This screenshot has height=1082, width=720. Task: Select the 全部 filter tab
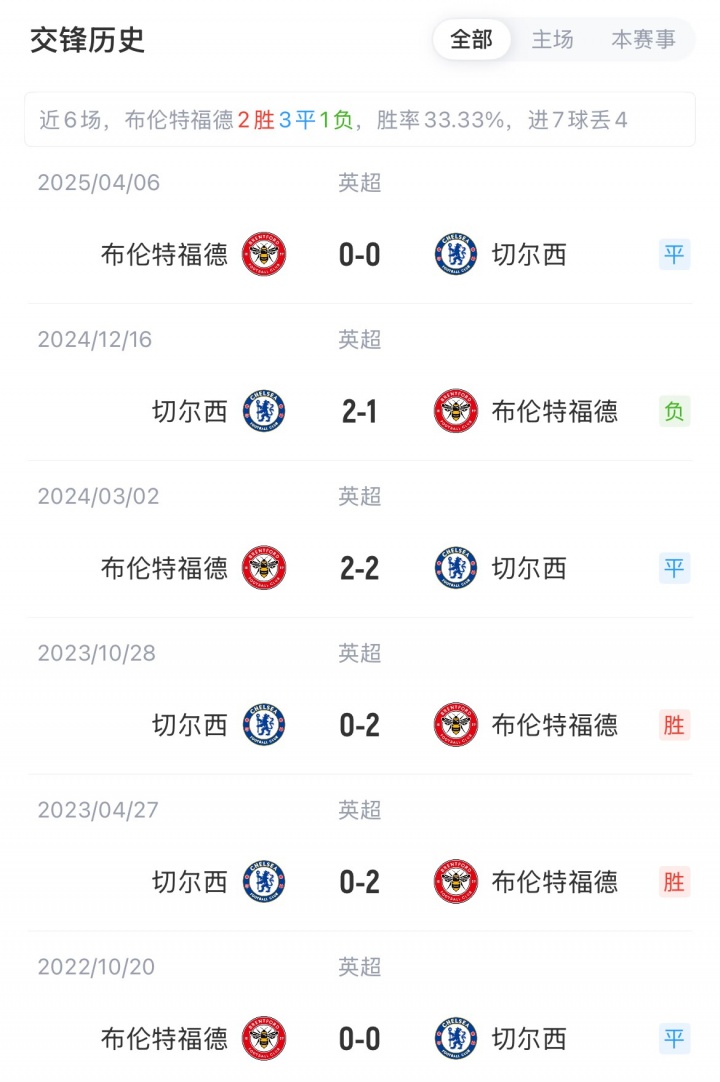[x=472, y=40]
